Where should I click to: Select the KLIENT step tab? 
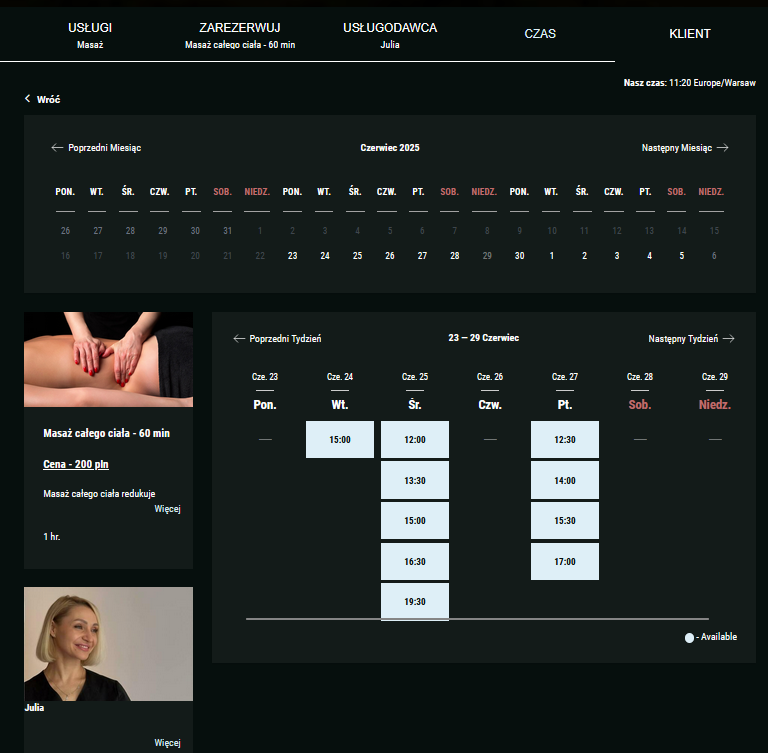[x=690, y=34]
